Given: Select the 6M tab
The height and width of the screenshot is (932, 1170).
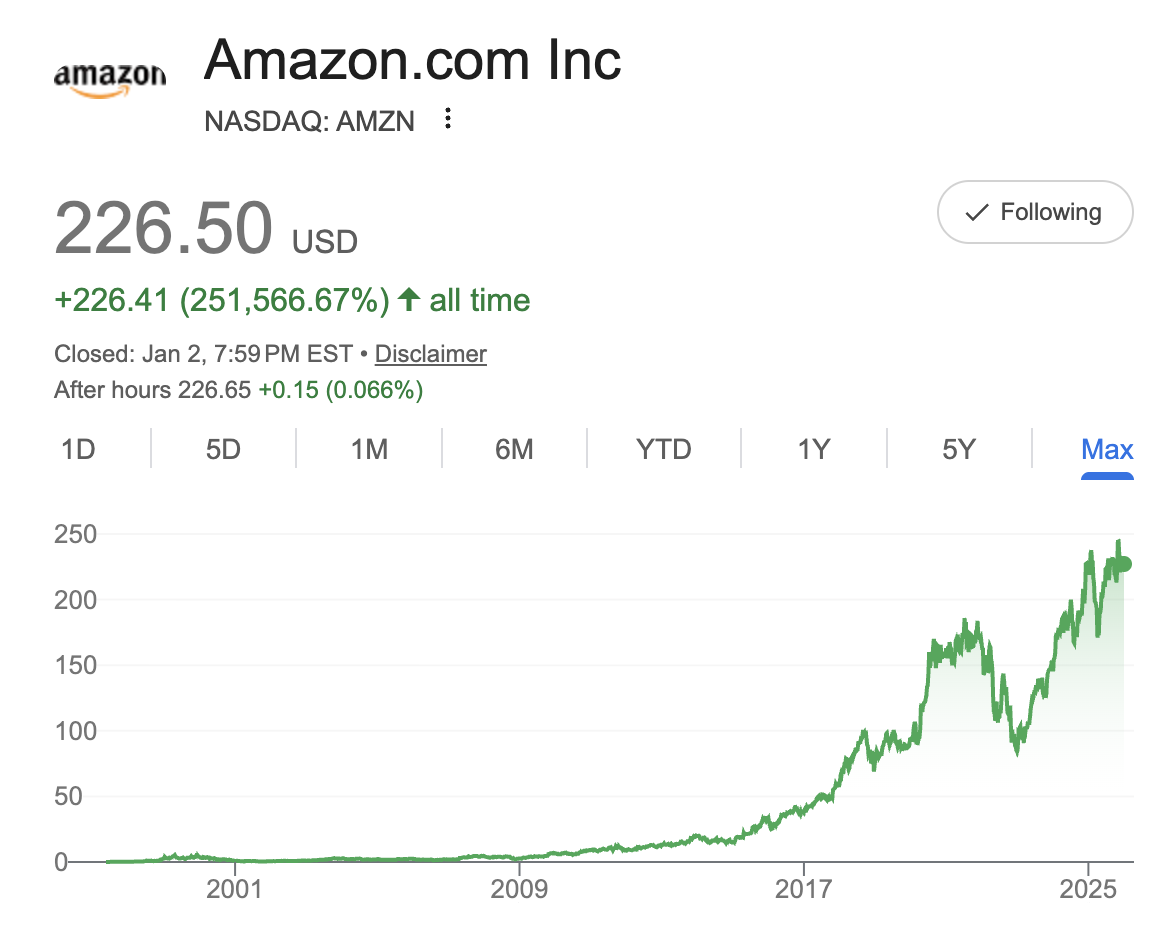Looking at the screenshot, I should tap(513, 449).
